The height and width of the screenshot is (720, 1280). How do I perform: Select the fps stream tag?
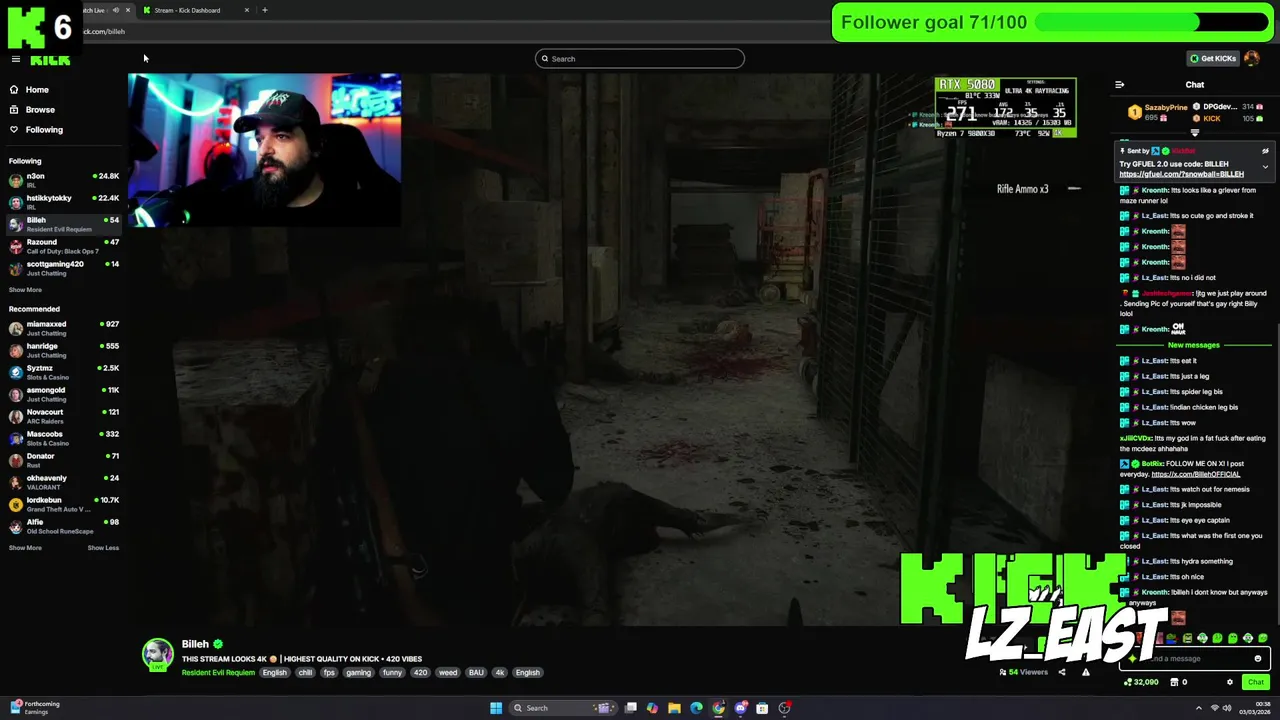tap(329, 673)
